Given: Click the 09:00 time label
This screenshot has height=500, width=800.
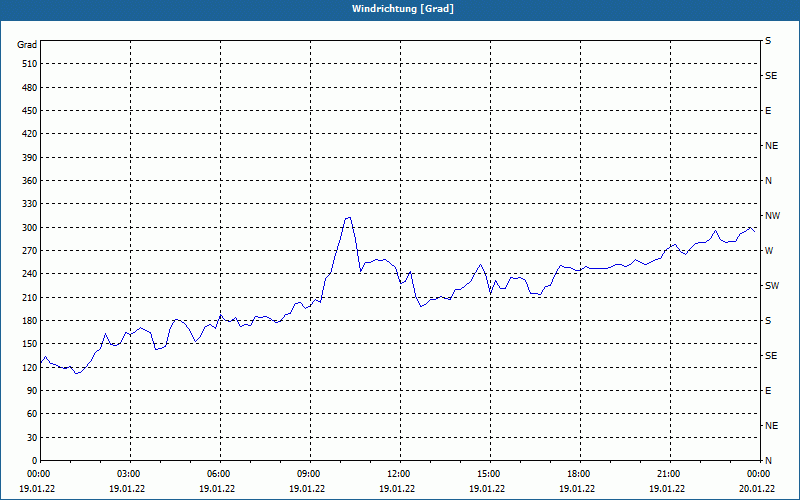Looking at the screenshot, I should pos(310,474).
